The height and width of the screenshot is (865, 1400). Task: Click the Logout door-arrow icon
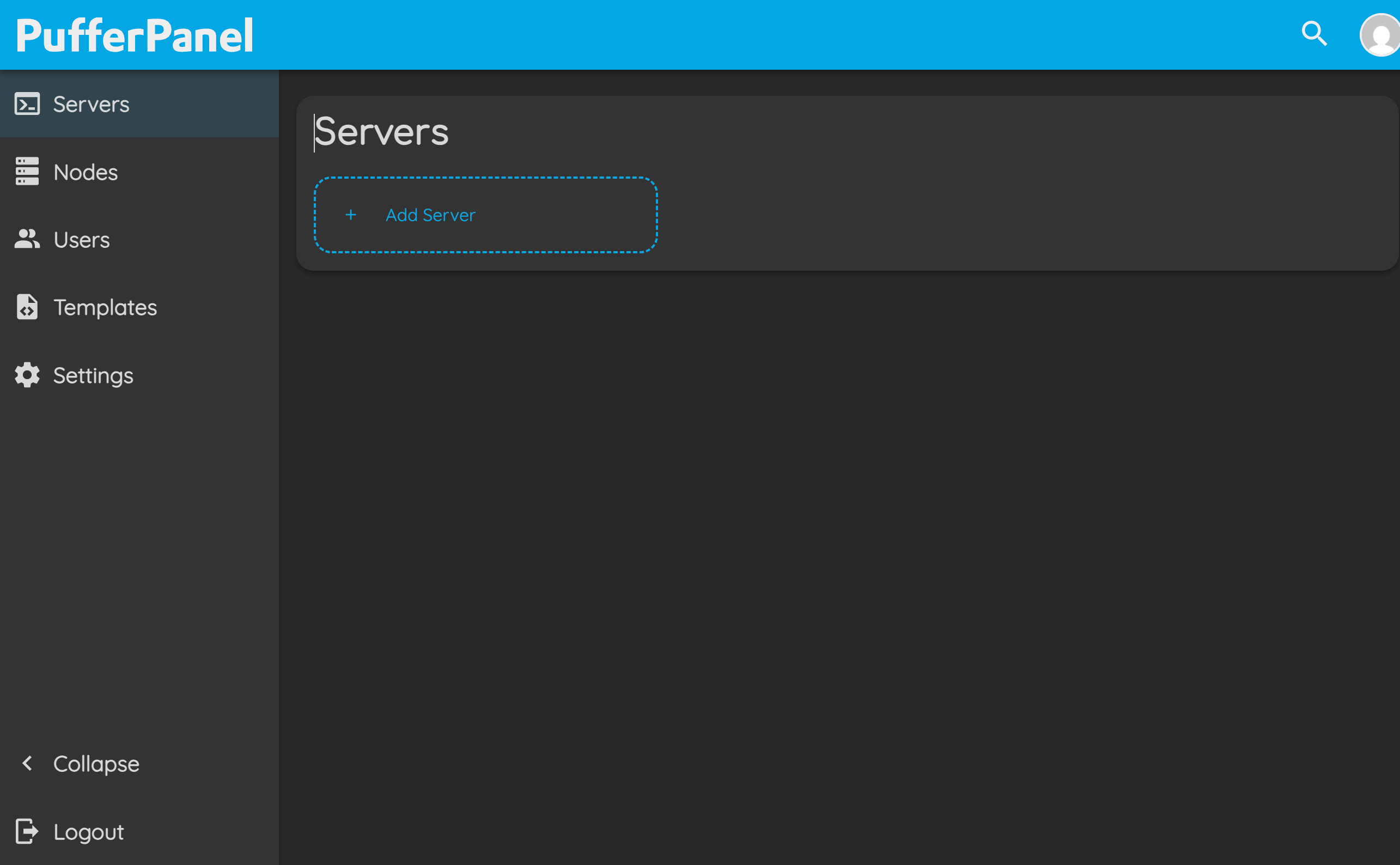coord(27,831)
